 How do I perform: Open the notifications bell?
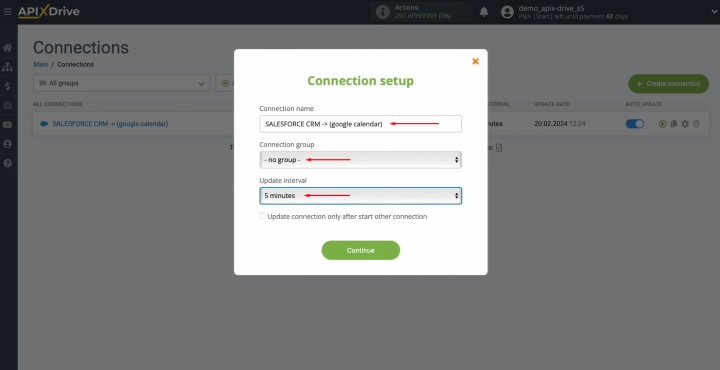[484, 12]
